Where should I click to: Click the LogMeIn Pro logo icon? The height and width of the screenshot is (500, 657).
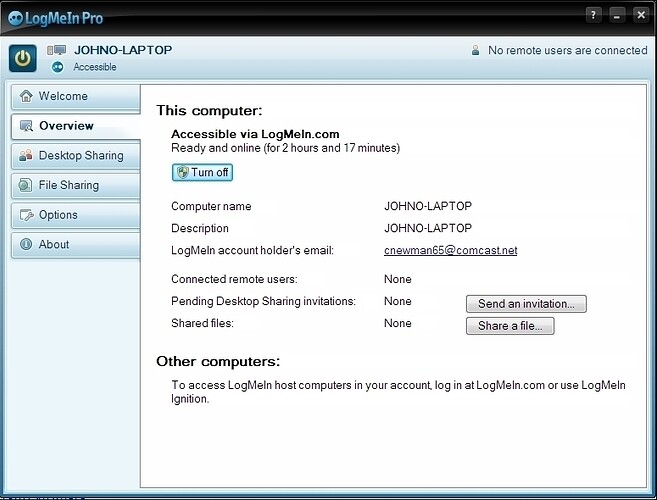click(x=16, y=18)
